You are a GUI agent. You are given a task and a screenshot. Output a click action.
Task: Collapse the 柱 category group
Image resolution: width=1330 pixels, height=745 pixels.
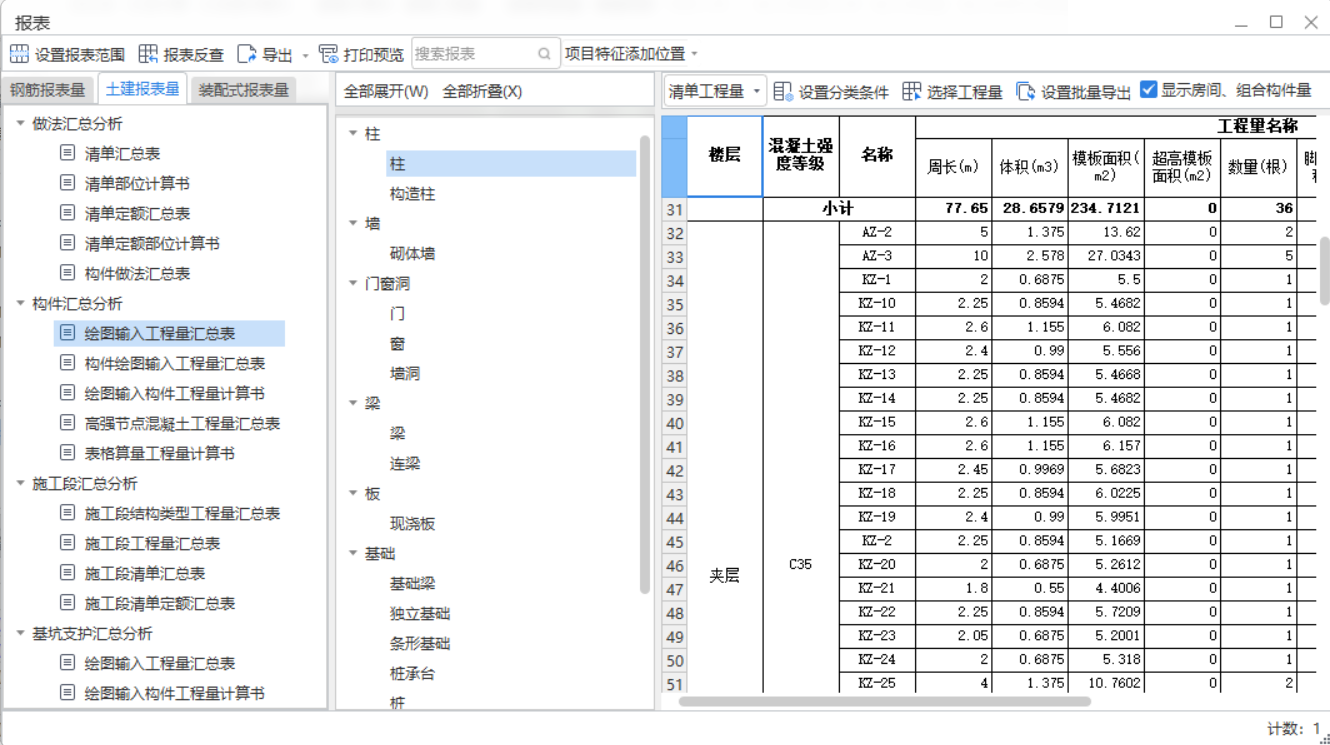(353, 133)
